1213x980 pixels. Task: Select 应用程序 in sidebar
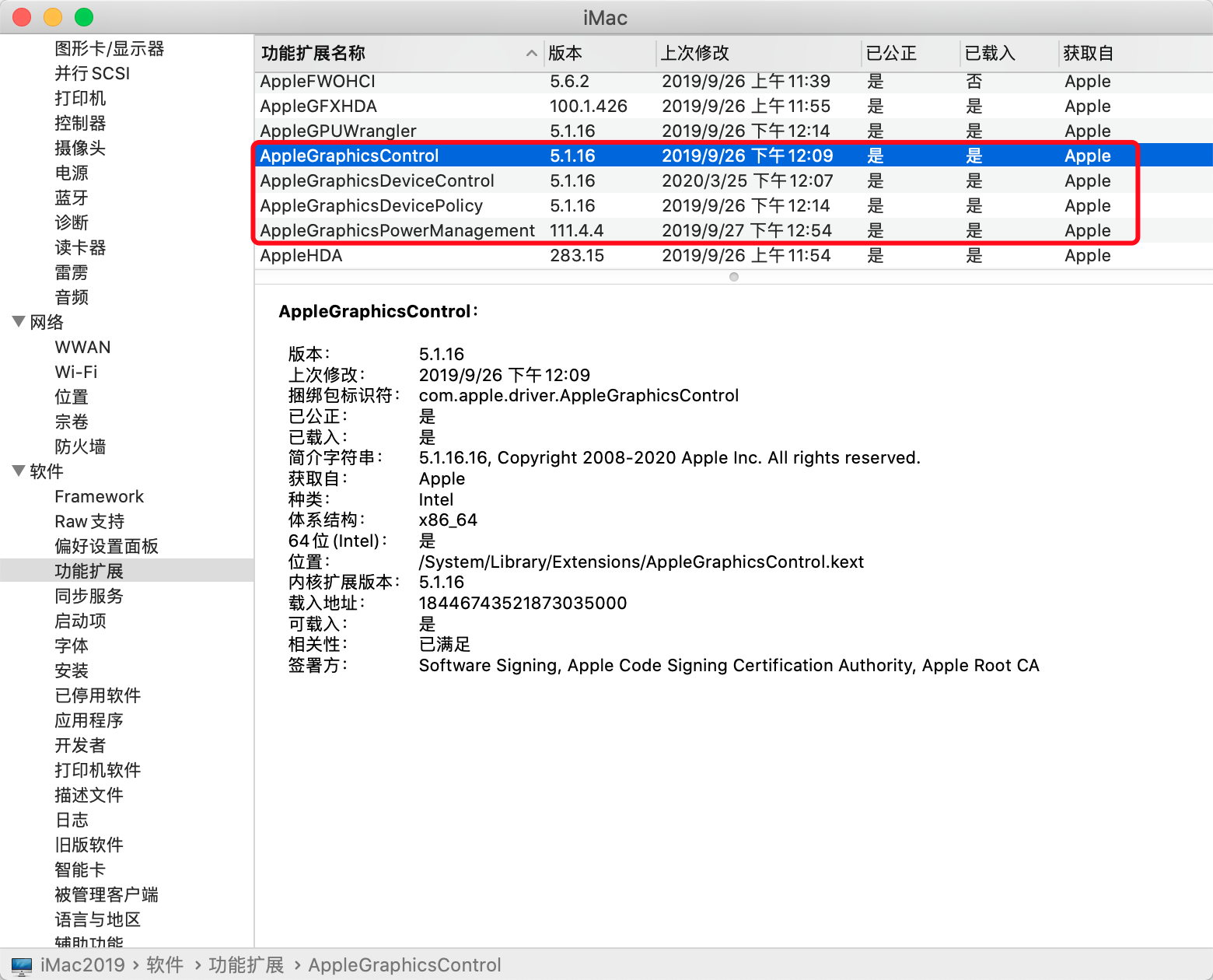coord(89,720)
